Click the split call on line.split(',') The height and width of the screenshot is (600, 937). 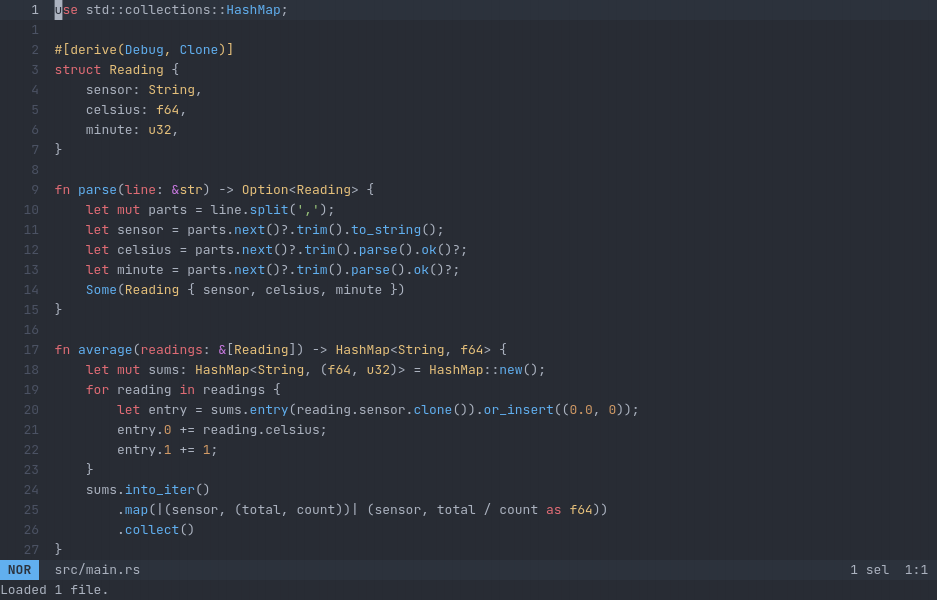(x=269, y=210)
